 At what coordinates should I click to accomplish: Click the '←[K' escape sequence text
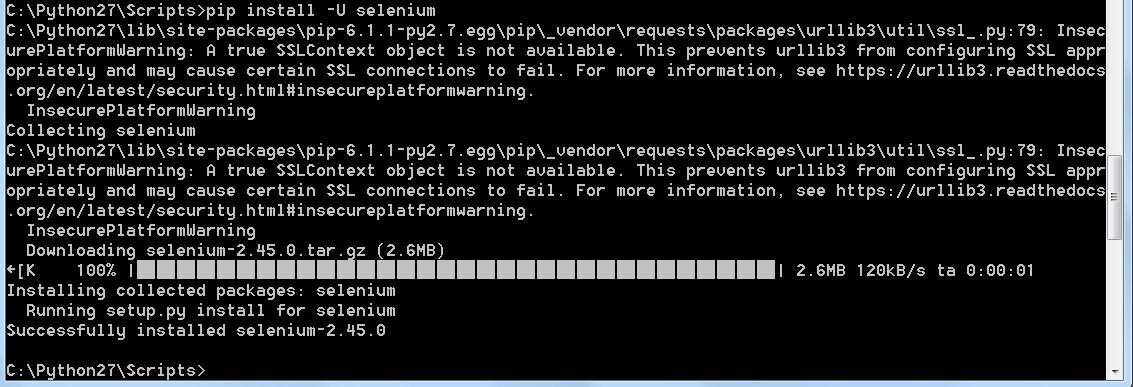pyautogui.click(x=21, y=271)
